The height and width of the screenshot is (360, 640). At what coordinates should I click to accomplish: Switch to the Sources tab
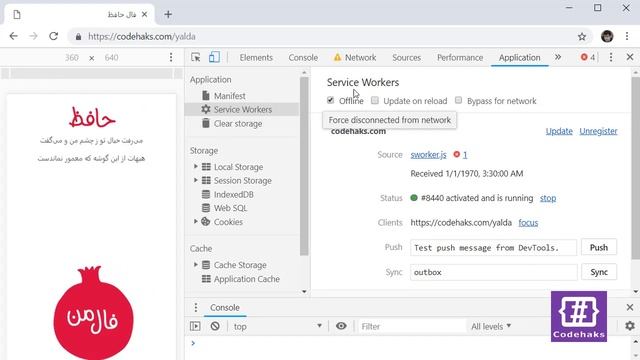click(x=406, y=58)
